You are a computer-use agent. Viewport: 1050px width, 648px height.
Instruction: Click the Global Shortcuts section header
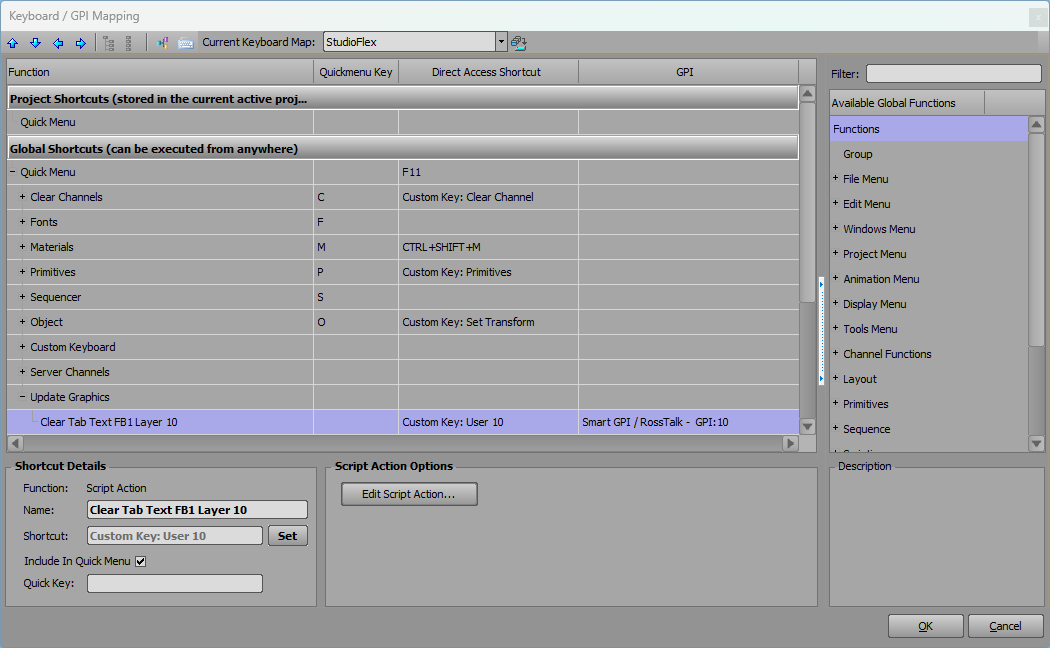tap(403, 148)
